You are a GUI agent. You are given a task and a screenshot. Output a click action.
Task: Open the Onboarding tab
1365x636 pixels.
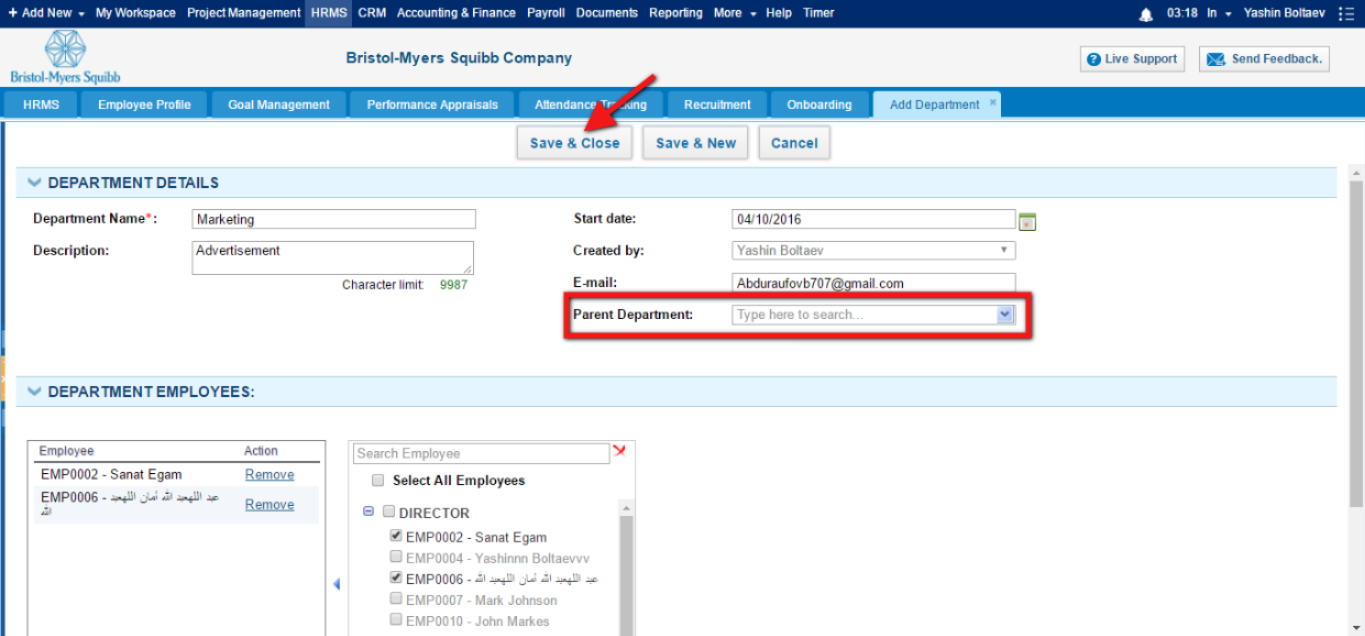coord(819,105)
